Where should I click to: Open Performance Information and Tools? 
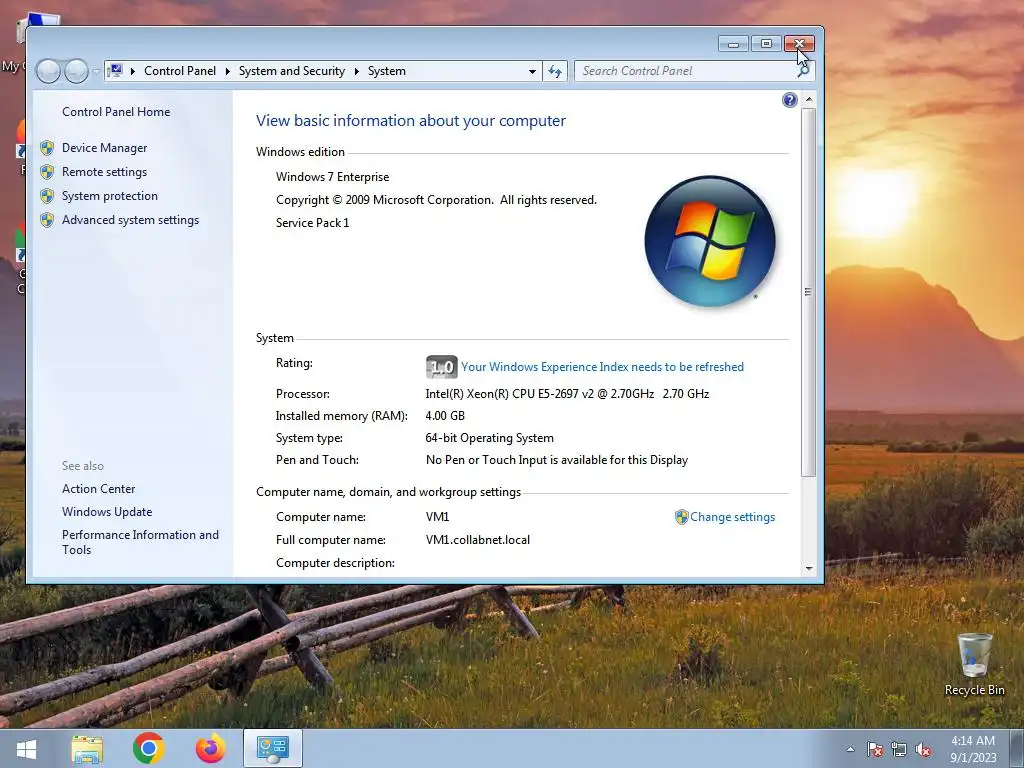140,542
